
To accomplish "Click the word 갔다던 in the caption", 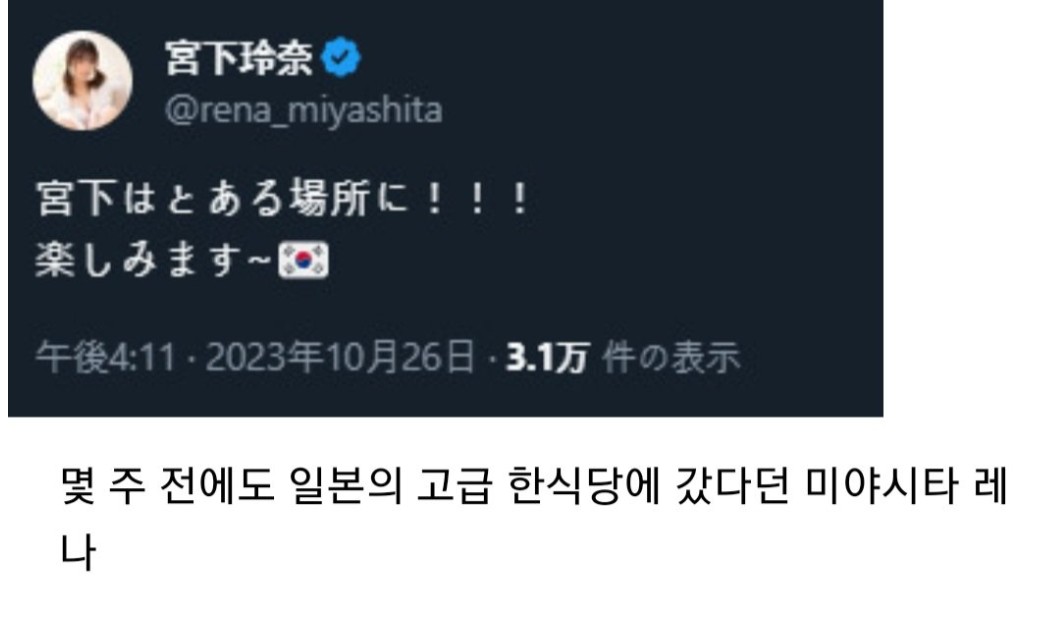I will point(733,485).
